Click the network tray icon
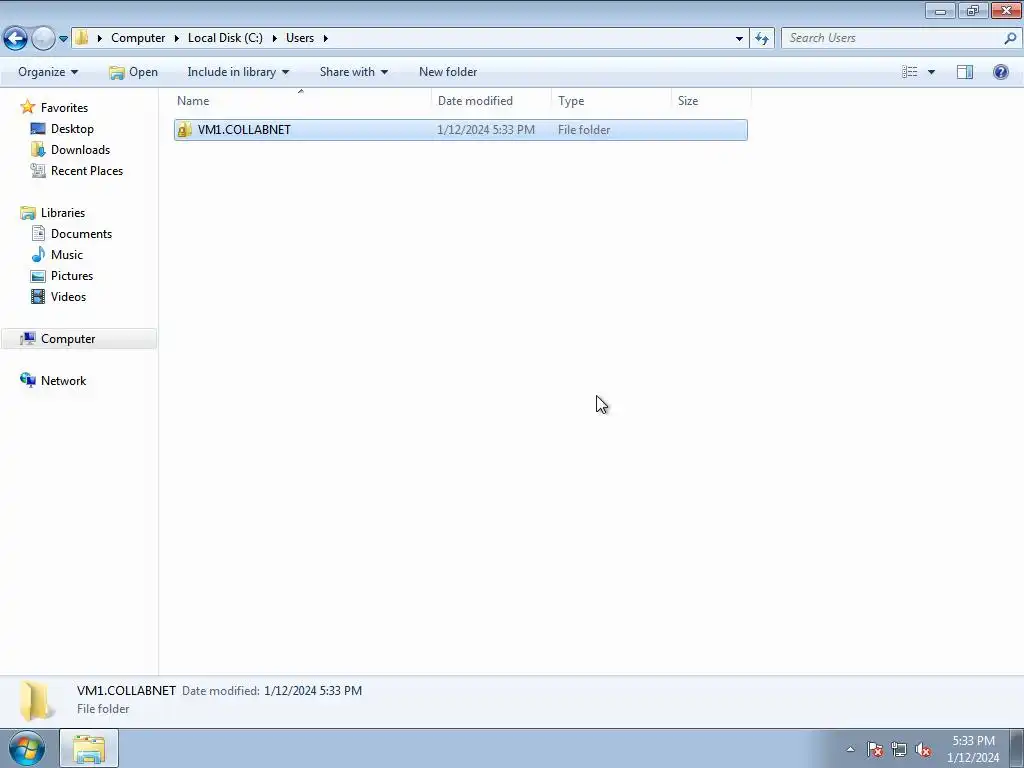This screenshot has height=768, width=1024. (x=899, y=749)
